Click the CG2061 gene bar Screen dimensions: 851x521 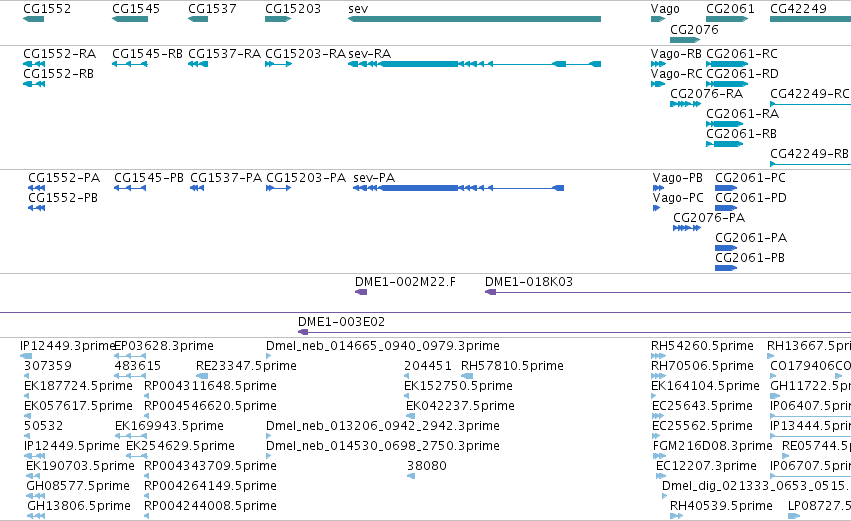coord(727,19)
